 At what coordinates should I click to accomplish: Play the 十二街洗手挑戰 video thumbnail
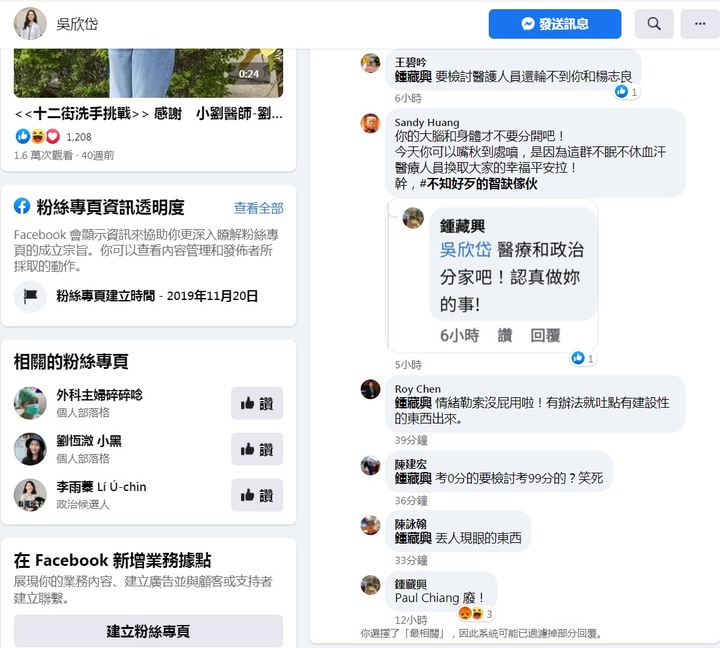click(148, 73)
